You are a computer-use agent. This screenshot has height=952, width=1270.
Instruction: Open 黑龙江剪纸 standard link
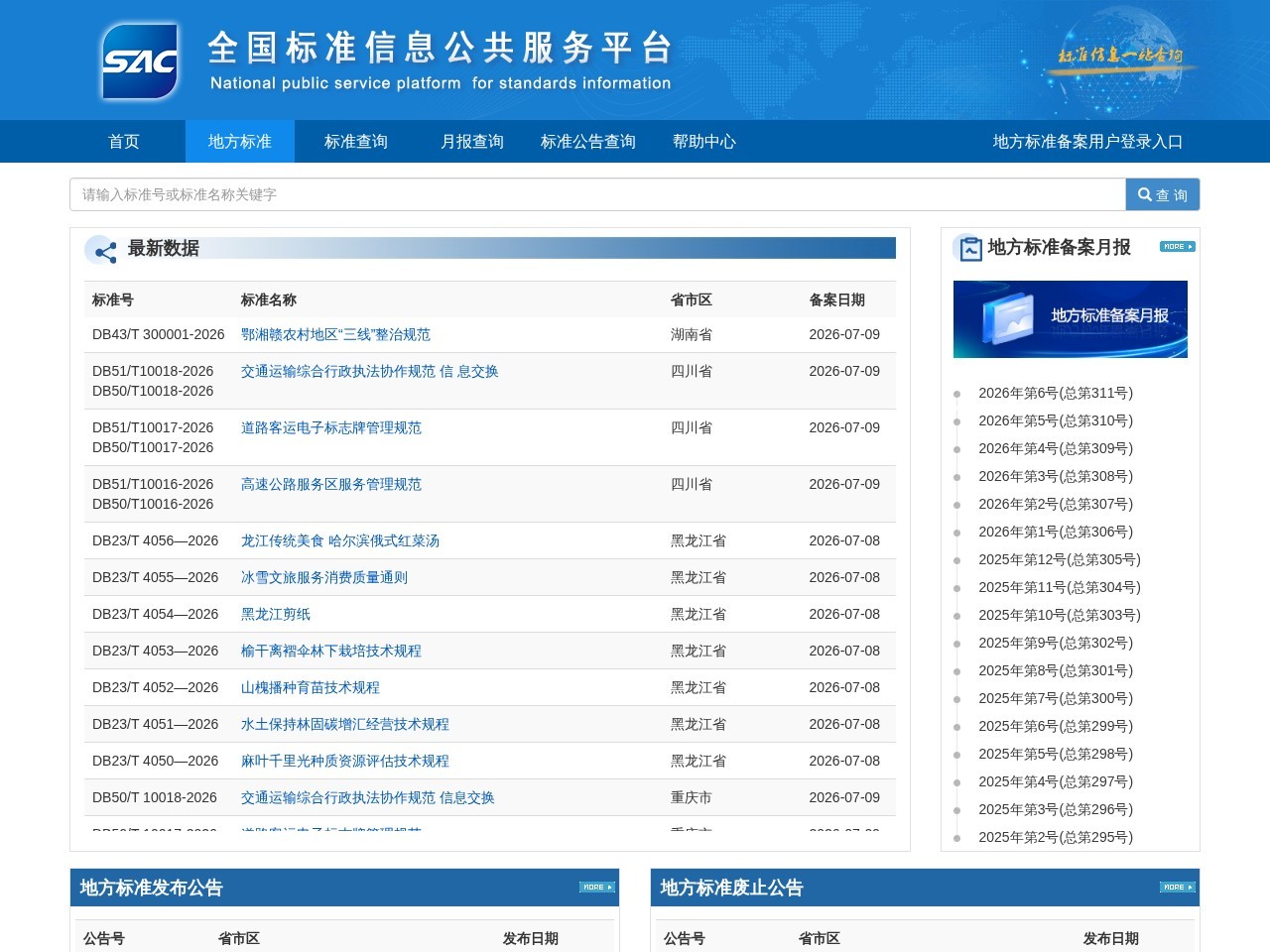coord(276,615)
